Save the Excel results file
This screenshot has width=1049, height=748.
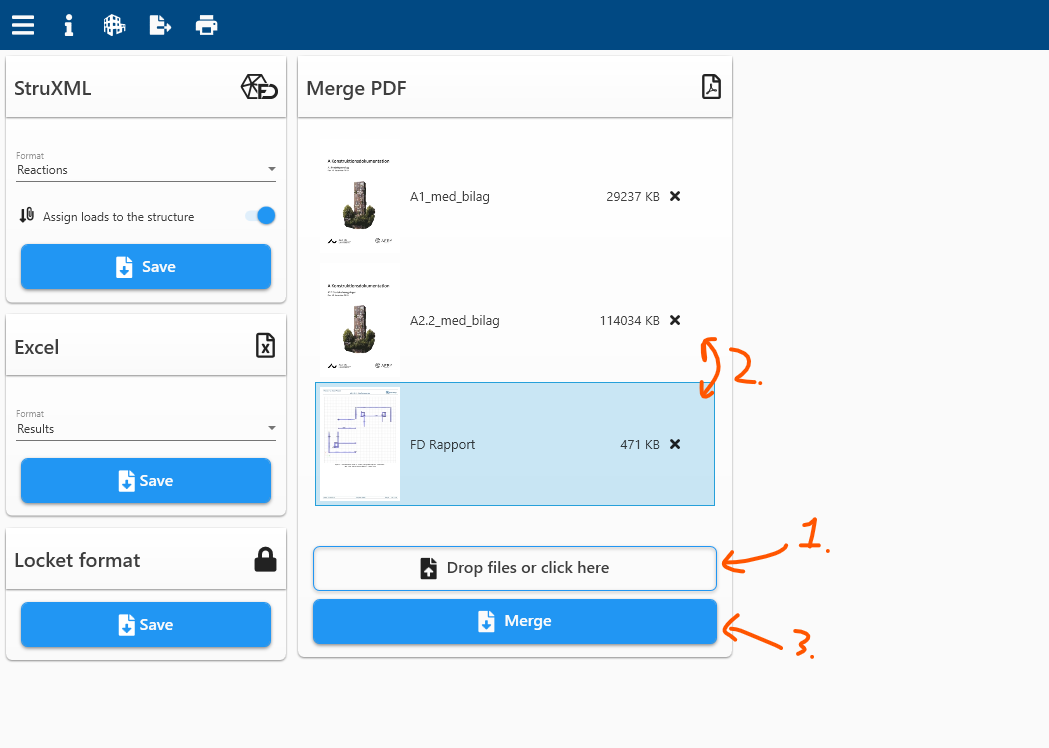point(146,480)
